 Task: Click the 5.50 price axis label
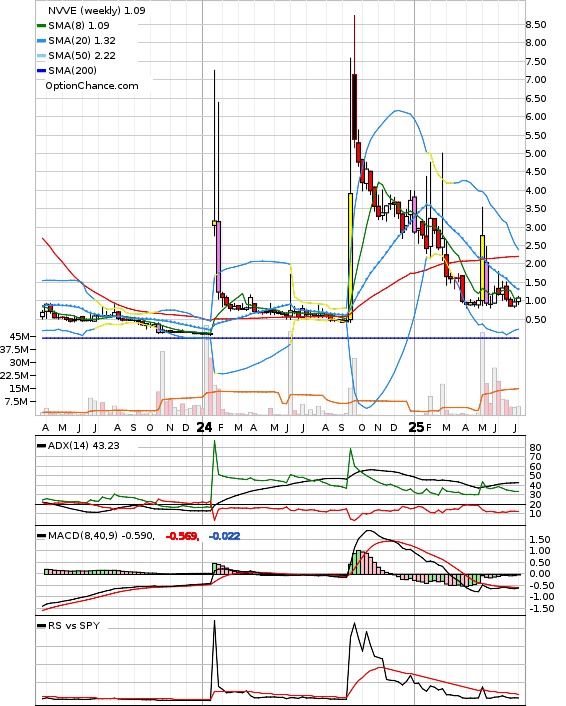click(536, 136)
